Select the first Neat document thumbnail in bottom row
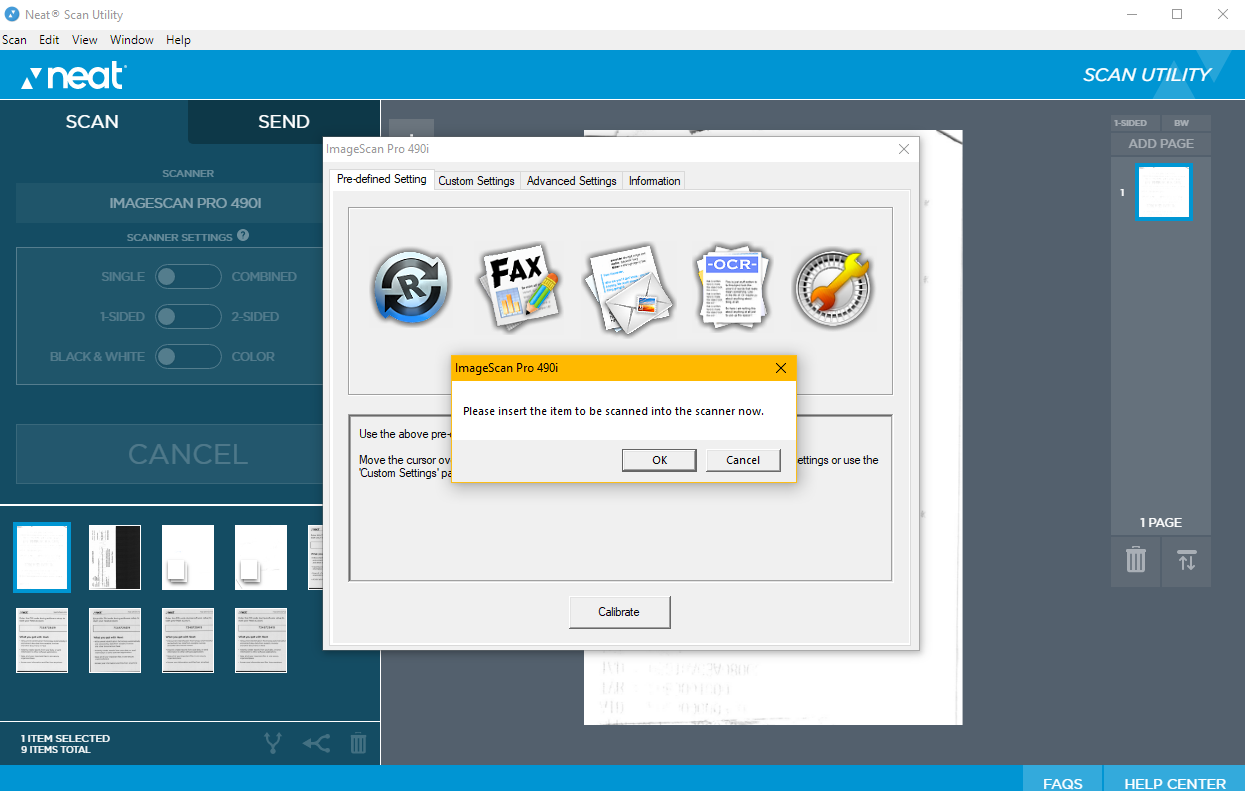The image size is (1245, 791). (42, 640)
